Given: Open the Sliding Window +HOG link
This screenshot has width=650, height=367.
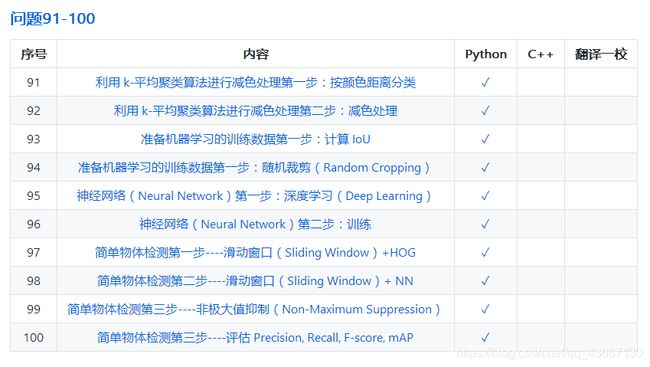Looking at the screenshot, I should tap(255, 253).
